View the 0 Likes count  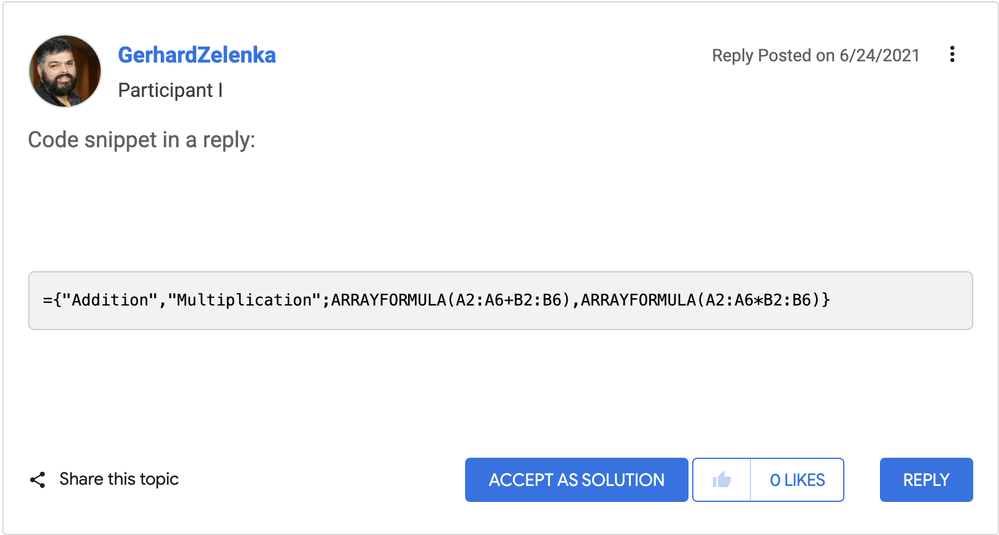point(798,480)
